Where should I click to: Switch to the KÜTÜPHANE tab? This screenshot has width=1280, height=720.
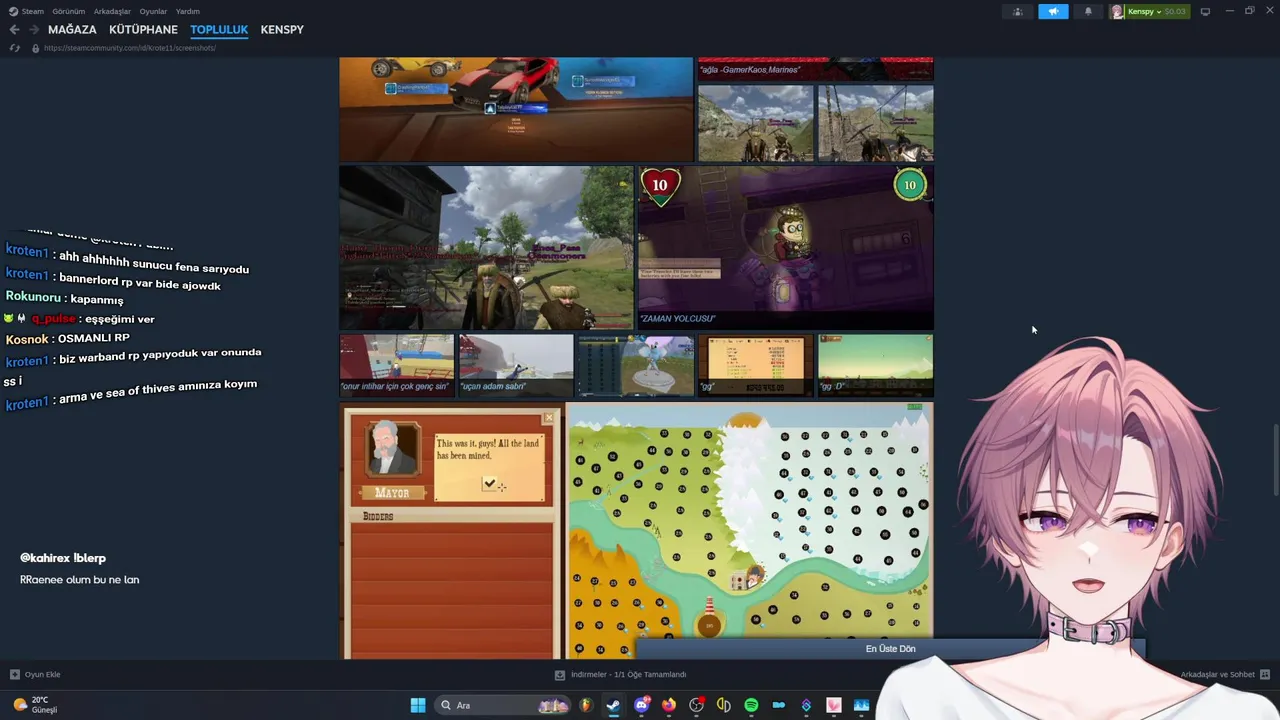143,30
